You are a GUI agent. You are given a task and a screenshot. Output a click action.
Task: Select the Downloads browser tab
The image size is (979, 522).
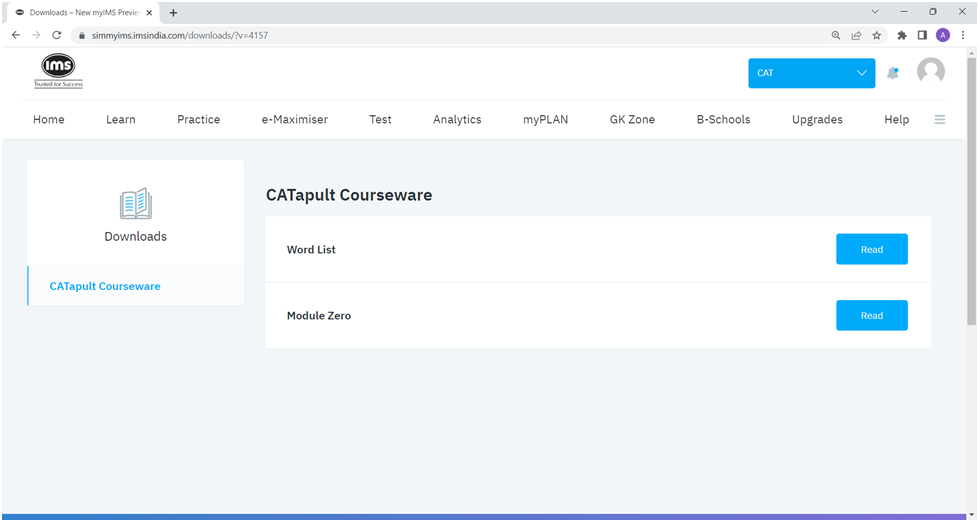pos(84,12)
